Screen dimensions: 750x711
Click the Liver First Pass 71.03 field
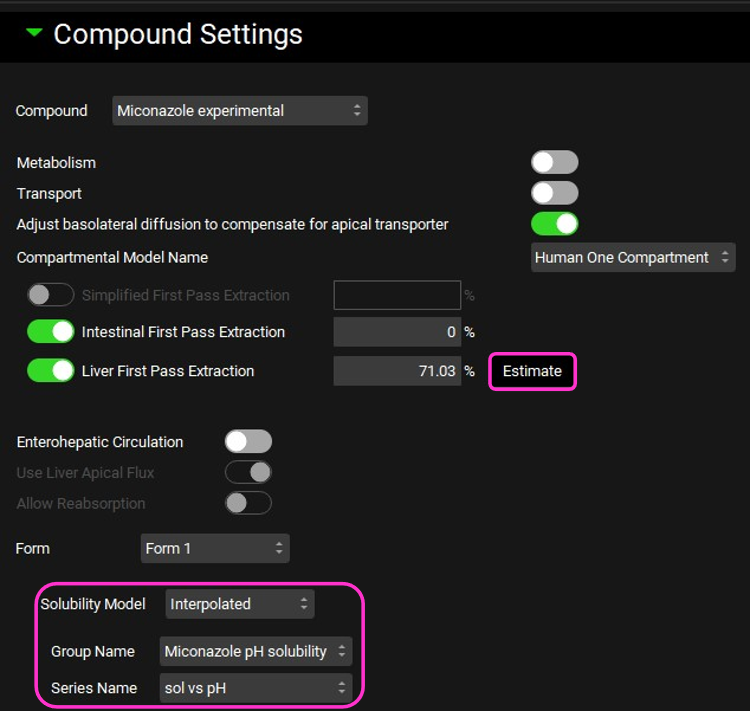coord(396,371)
